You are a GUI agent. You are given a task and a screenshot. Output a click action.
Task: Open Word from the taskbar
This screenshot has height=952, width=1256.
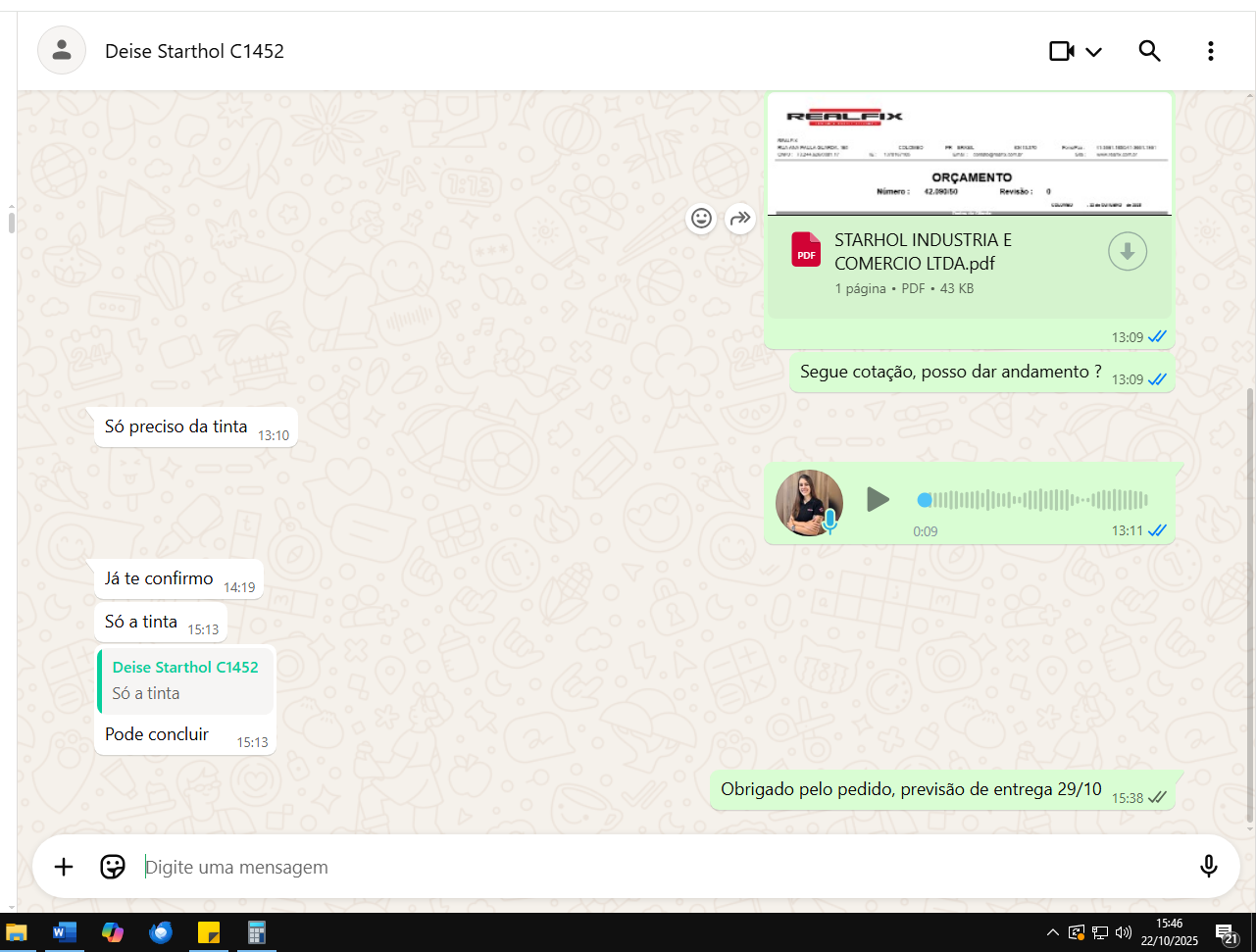[x=65, y=932]
